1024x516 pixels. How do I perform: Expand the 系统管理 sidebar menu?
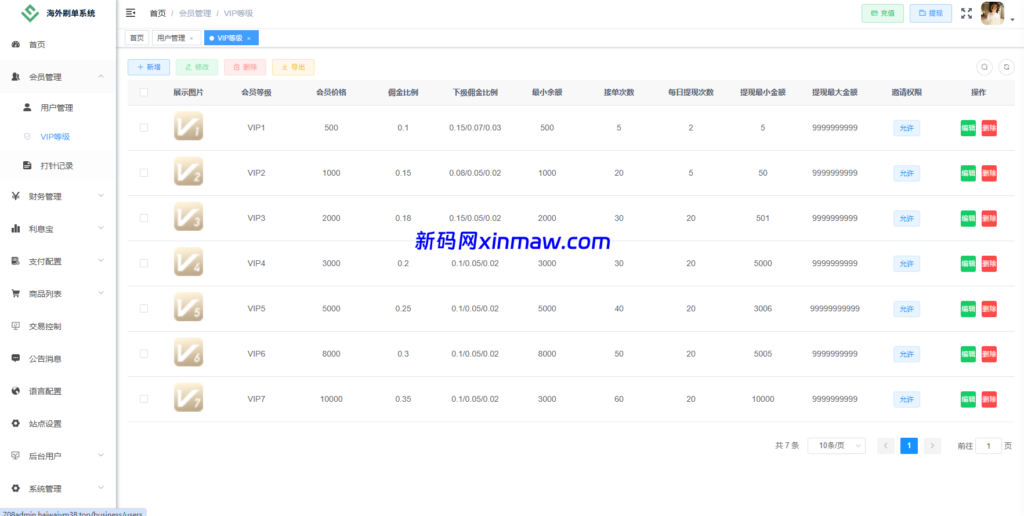click(x=58, y=488)
